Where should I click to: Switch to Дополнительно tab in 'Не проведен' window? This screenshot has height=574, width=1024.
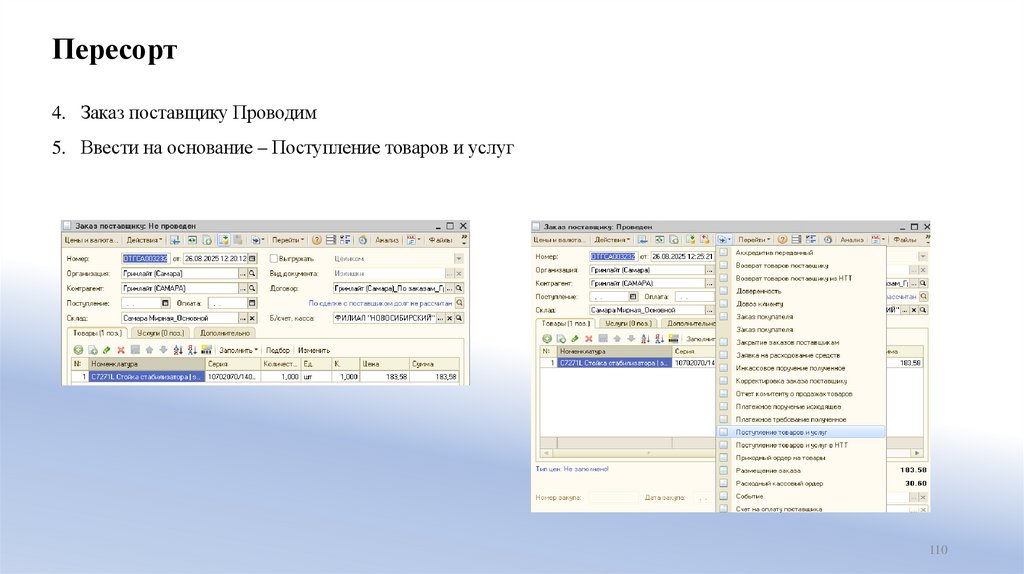(225, 333)
